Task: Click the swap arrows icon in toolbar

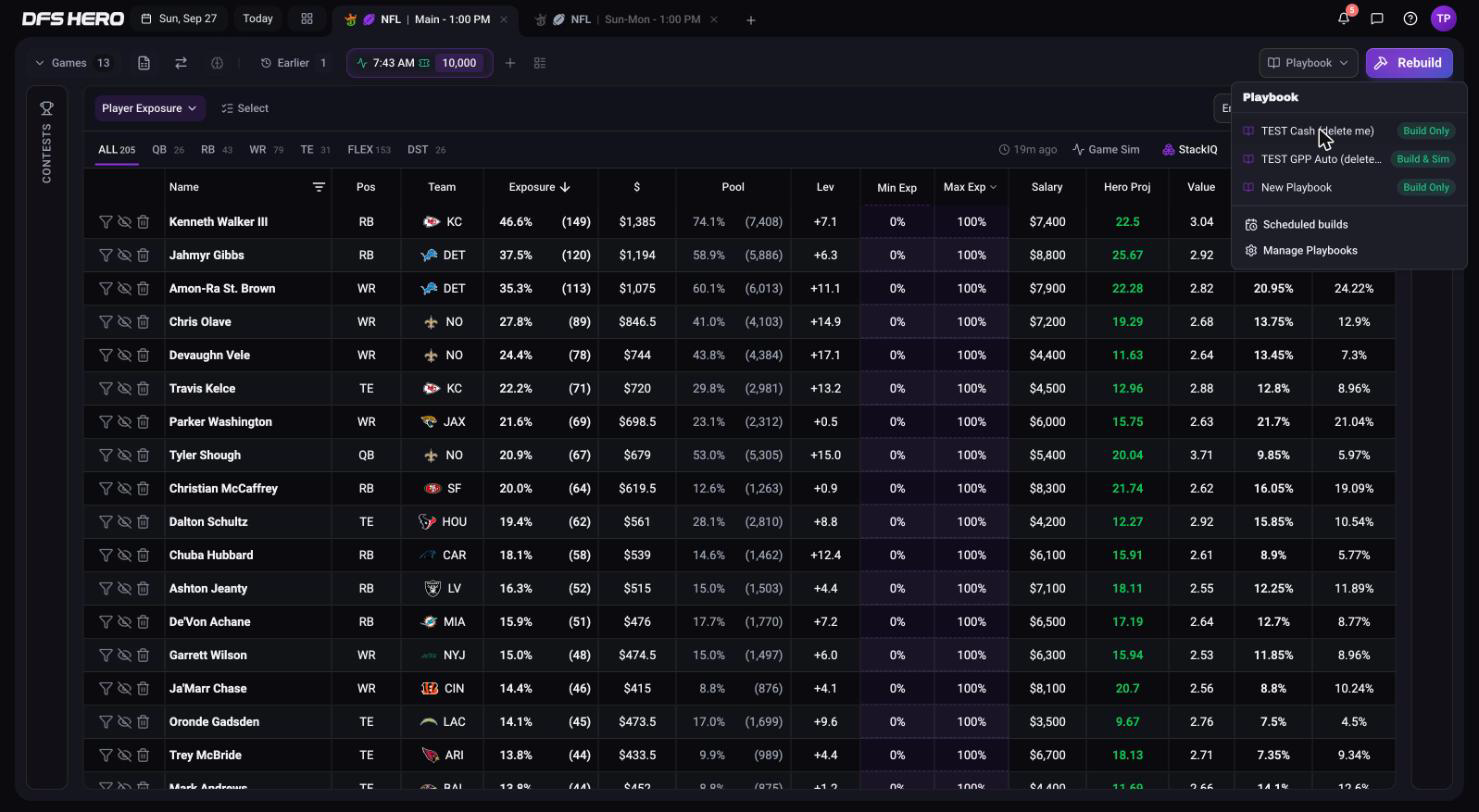Action: coord(181,63)
